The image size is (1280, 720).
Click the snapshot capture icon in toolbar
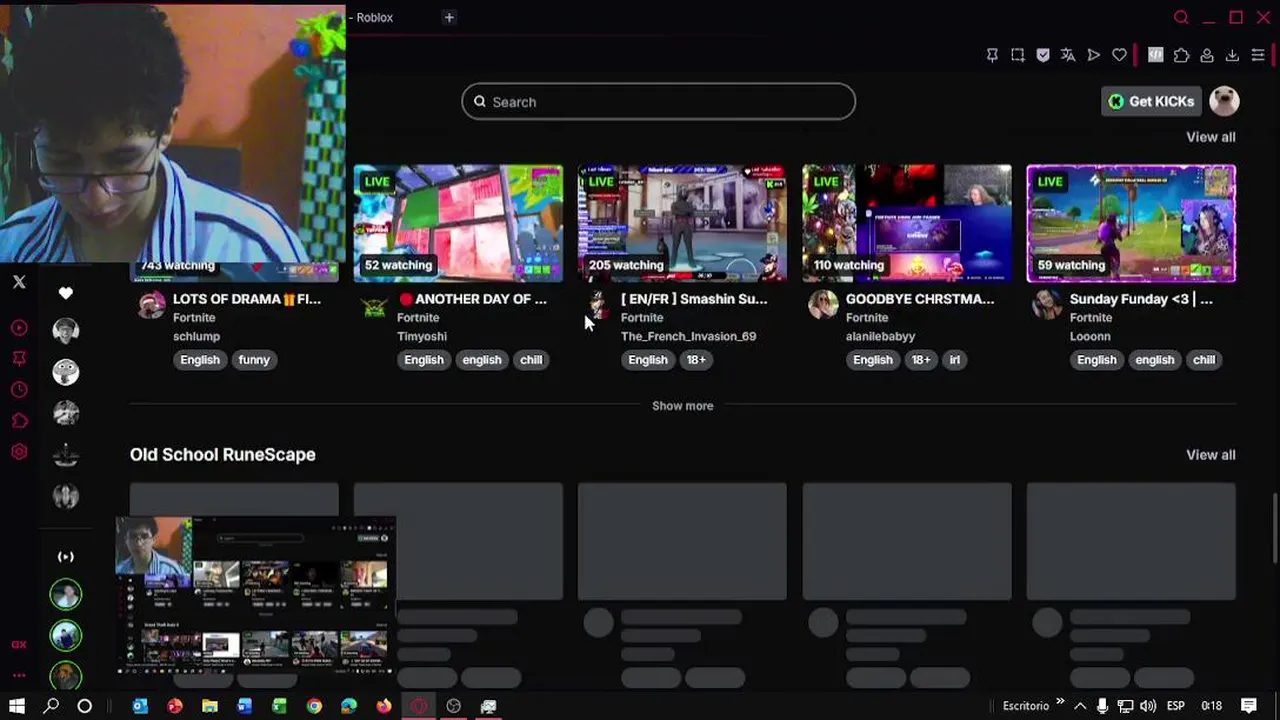(1018, 56)
